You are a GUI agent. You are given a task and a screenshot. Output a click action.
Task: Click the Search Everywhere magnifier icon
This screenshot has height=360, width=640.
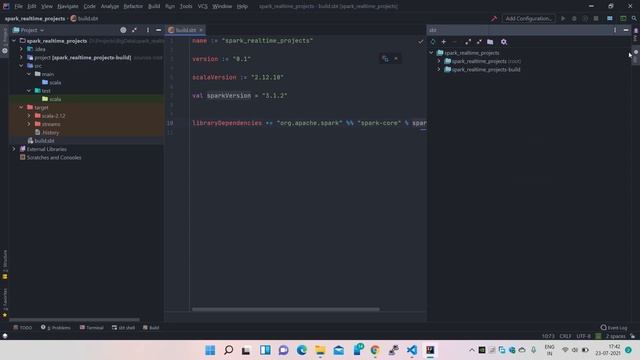[x=634, y=18]
